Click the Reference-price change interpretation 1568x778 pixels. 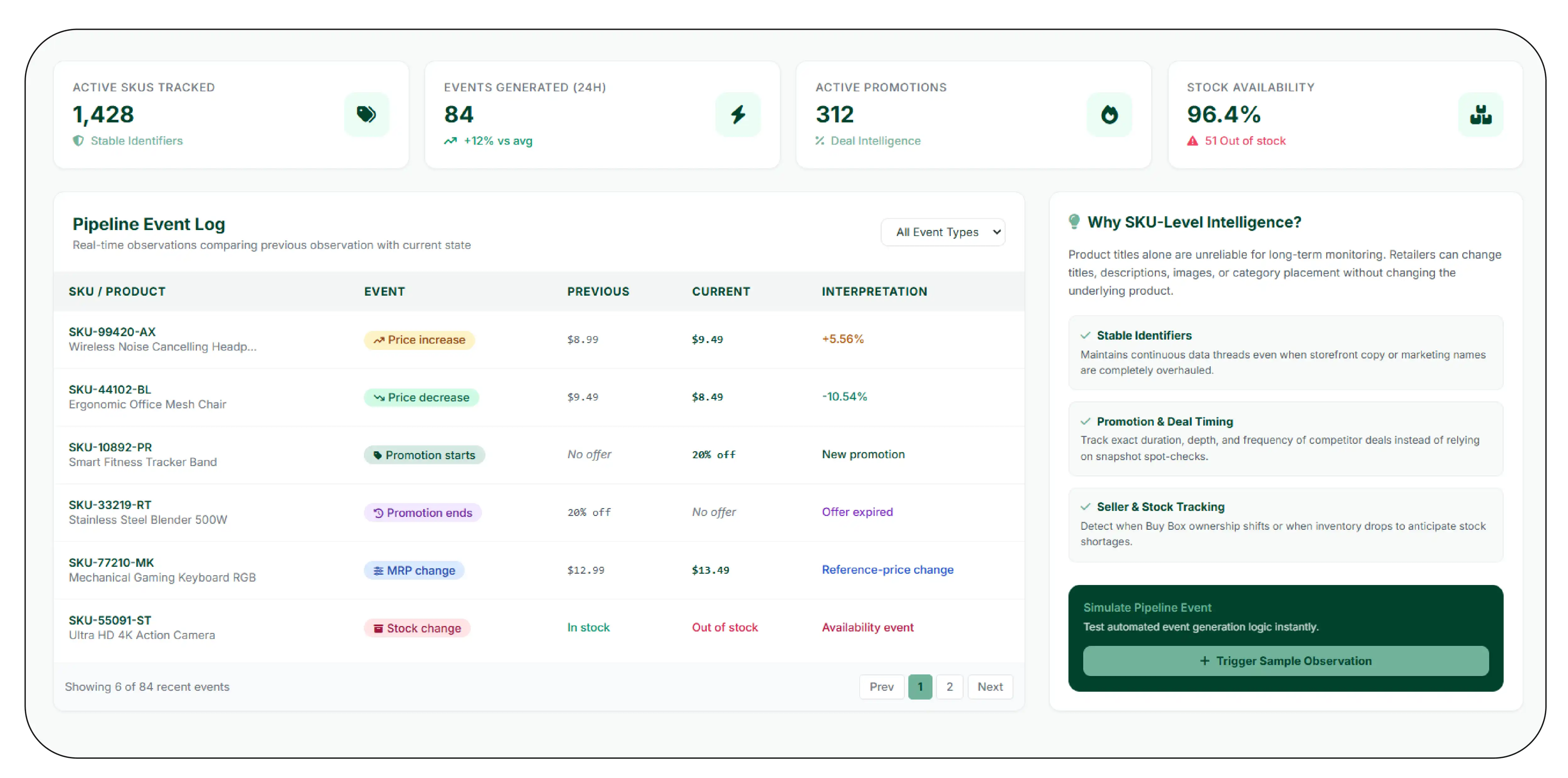(x=888, y=569)
